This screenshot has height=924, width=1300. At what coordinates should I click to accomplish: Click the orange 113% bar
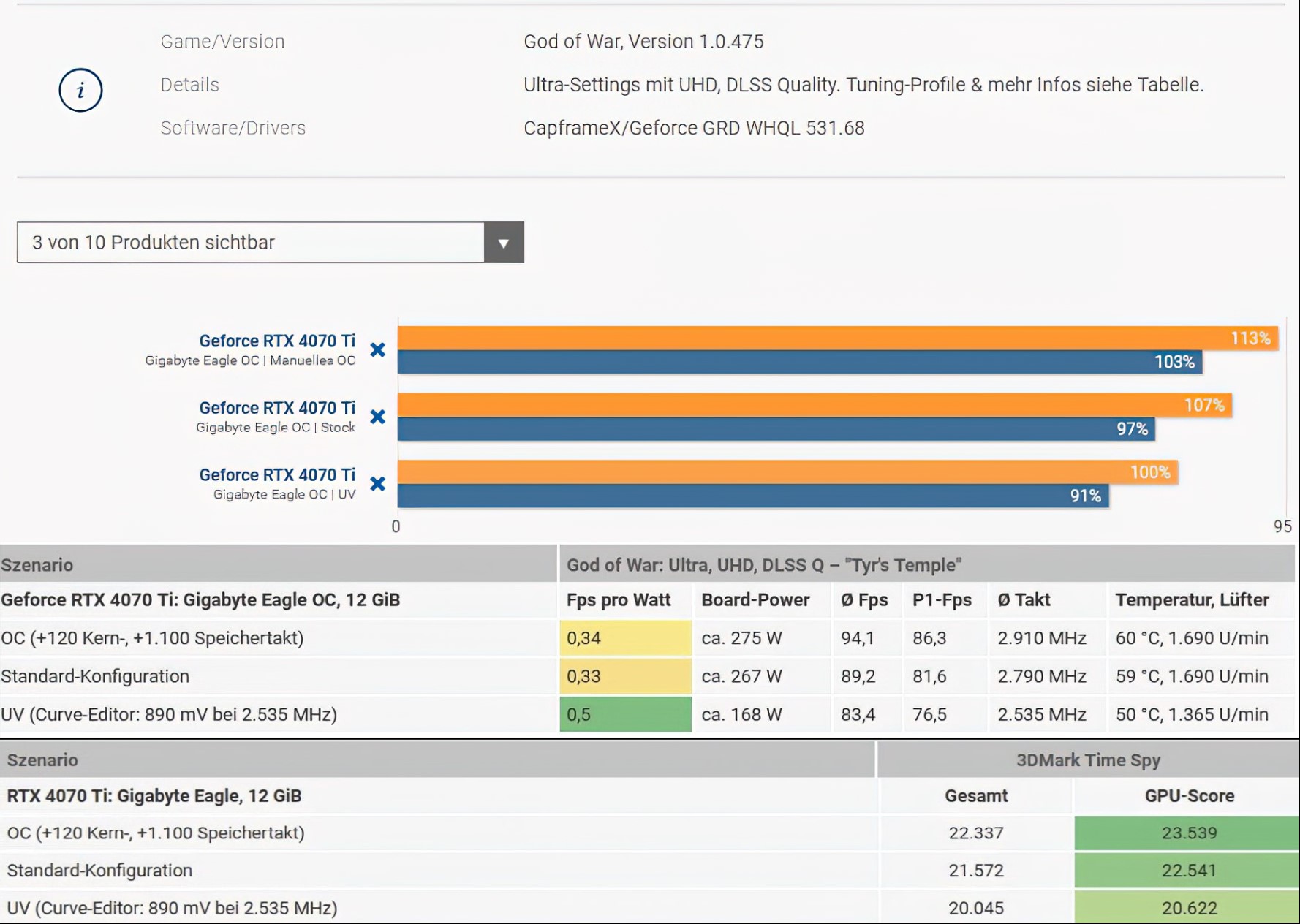point(838,338)
